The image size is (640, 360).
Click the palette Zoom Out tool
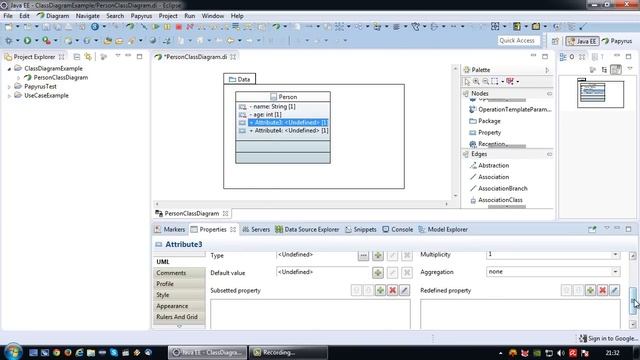pyautogui.click(x=485, y=82)
